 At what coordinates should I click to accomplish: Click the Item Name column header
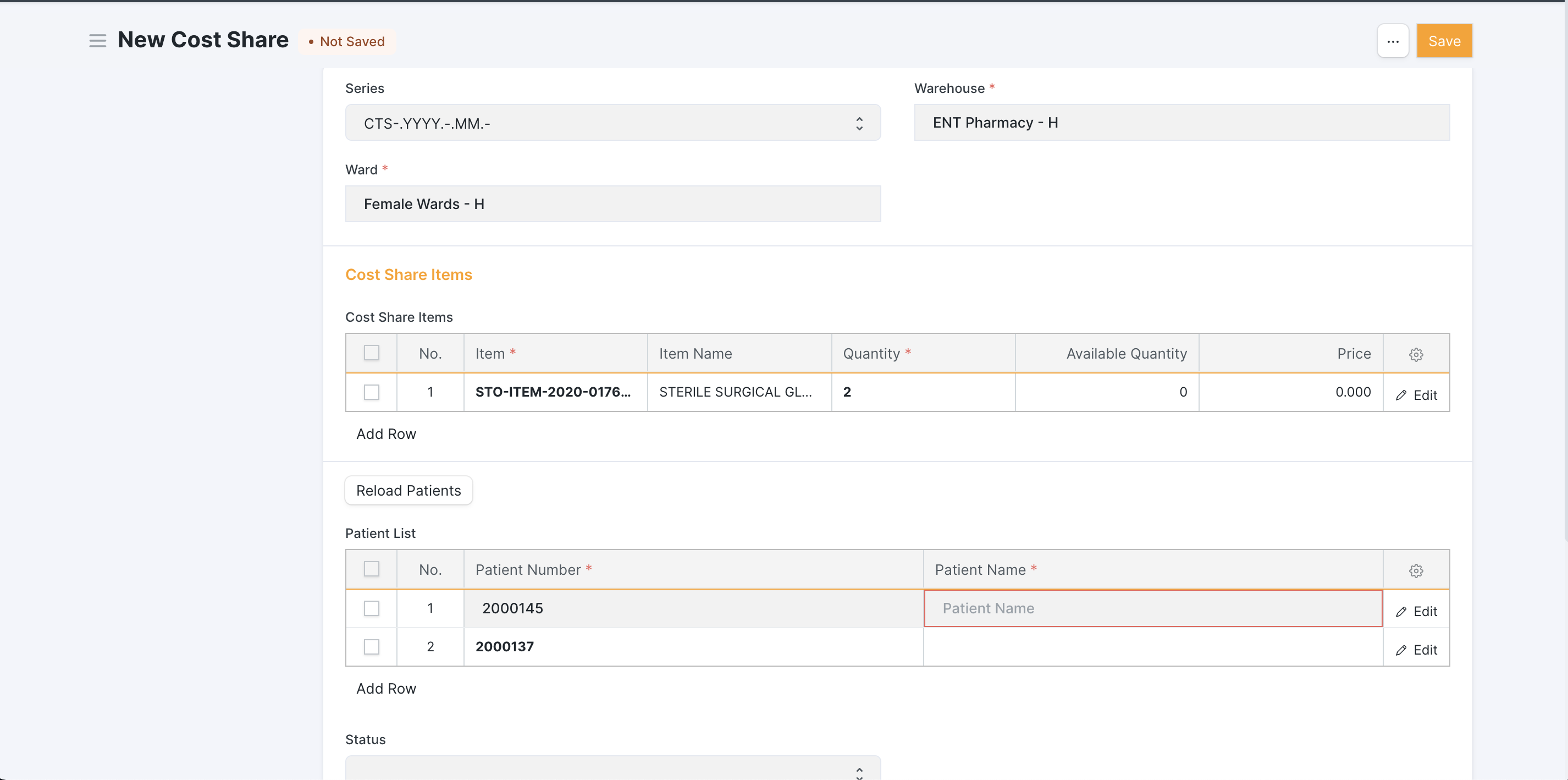pyautogui.click(x=739, y=353)
